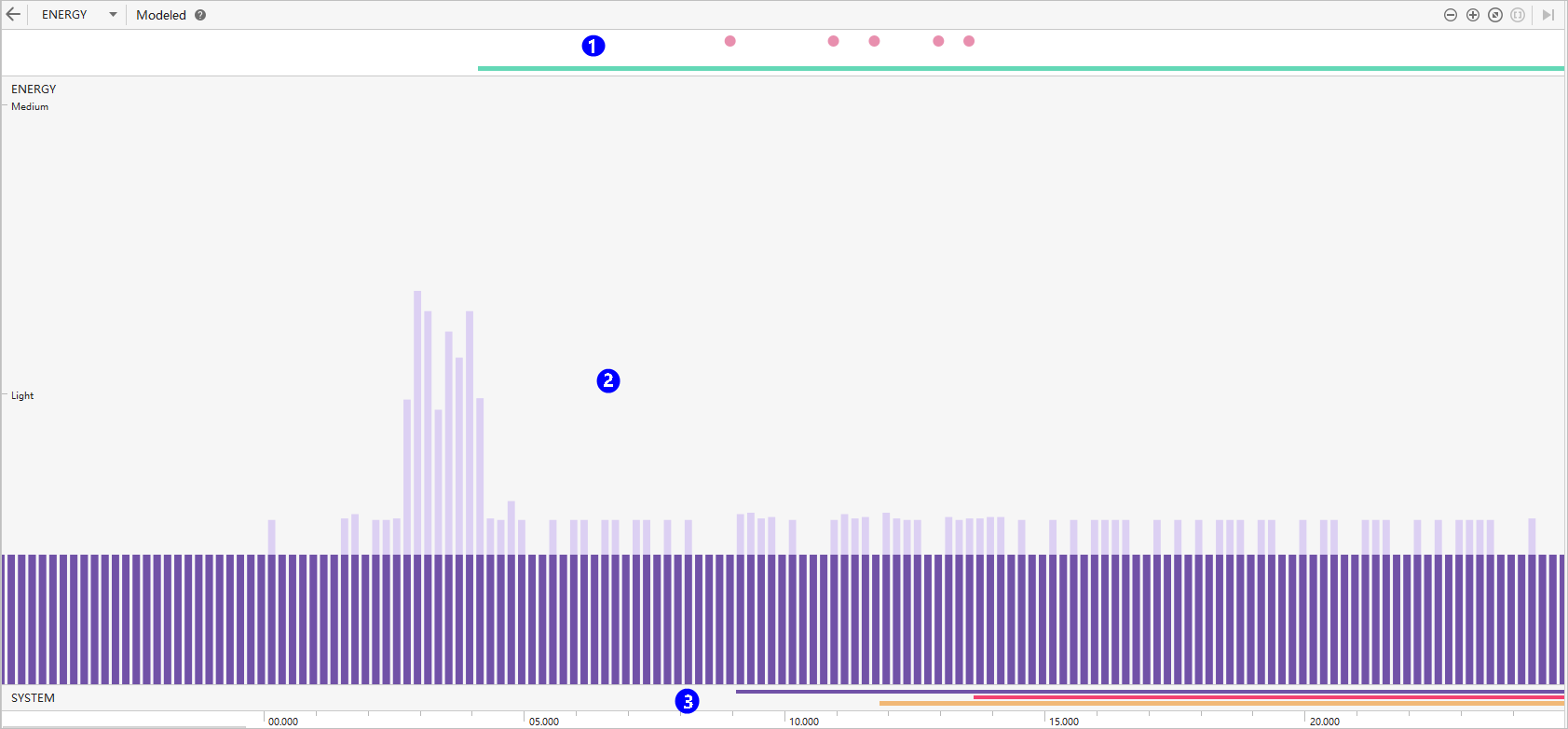1568x729 pixels.
Task: Click the tallest energy spike bar
Action: click(x=417, y=422)
